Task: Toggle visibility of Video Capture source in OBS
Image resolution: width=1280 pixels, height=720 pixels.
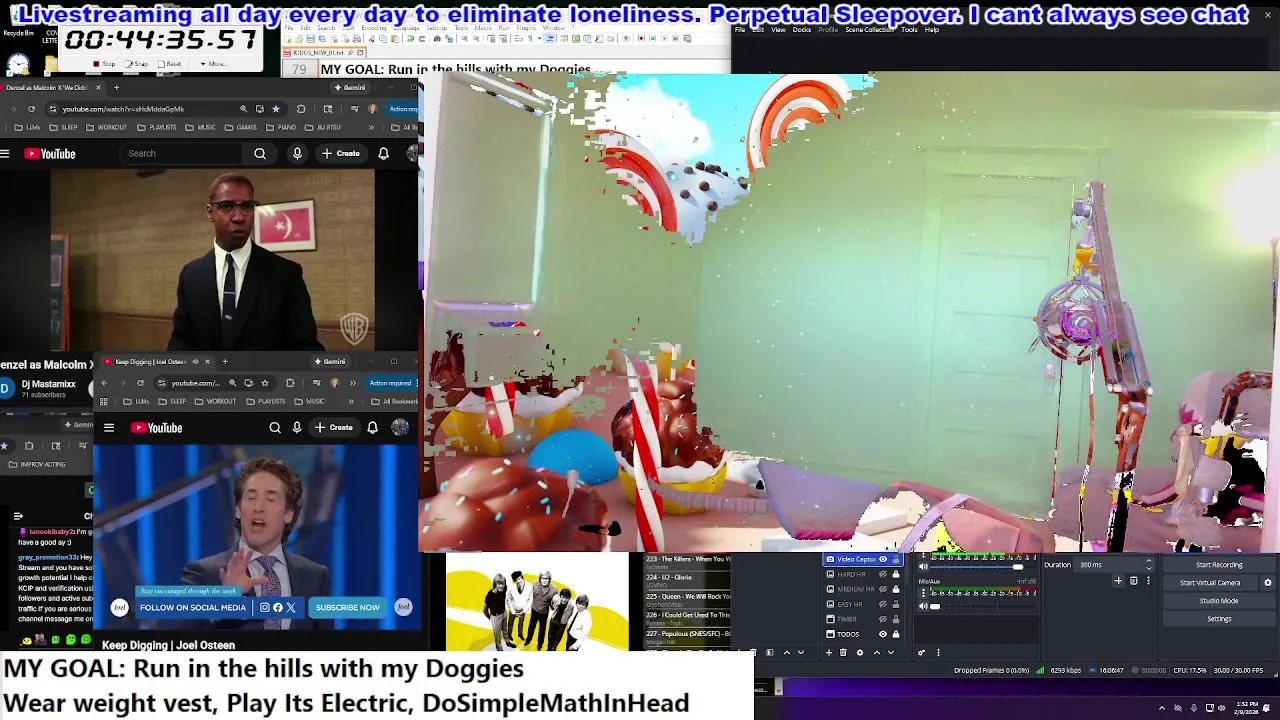Action: 883,559
